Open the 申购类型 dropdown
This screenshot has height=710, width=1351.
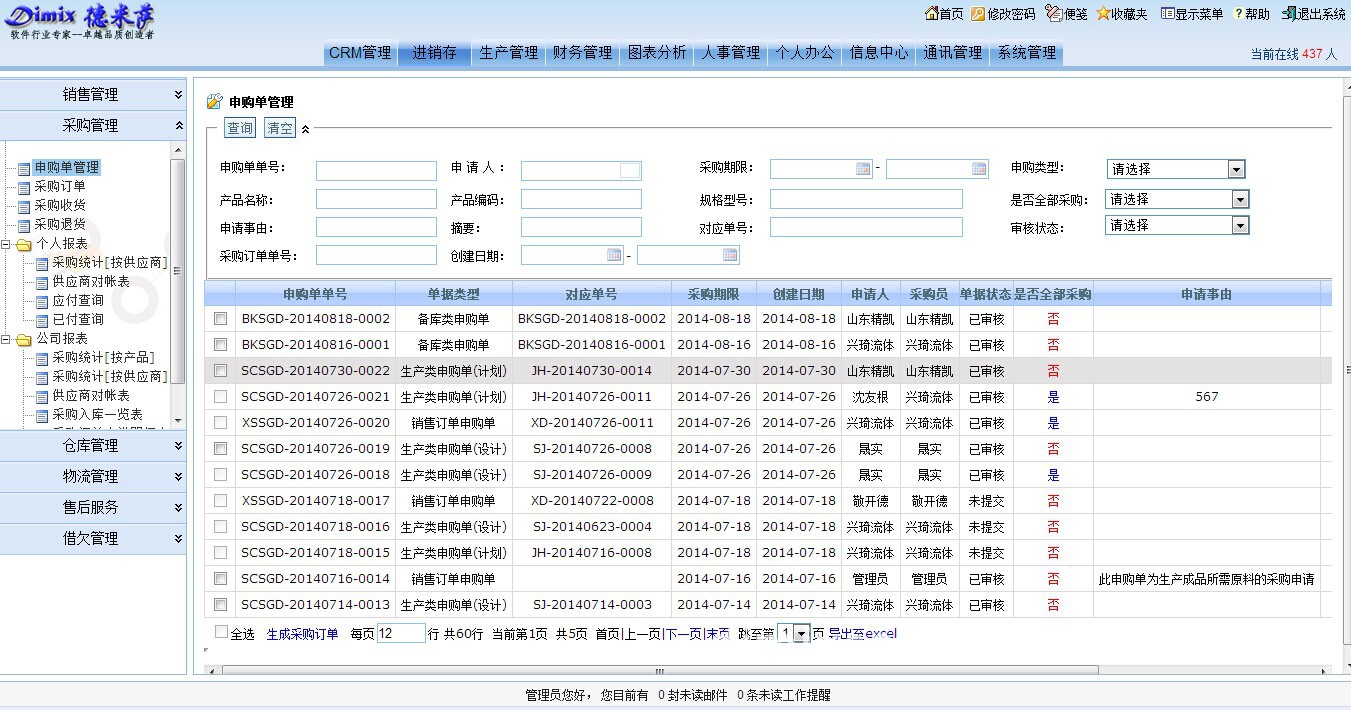1236,170
